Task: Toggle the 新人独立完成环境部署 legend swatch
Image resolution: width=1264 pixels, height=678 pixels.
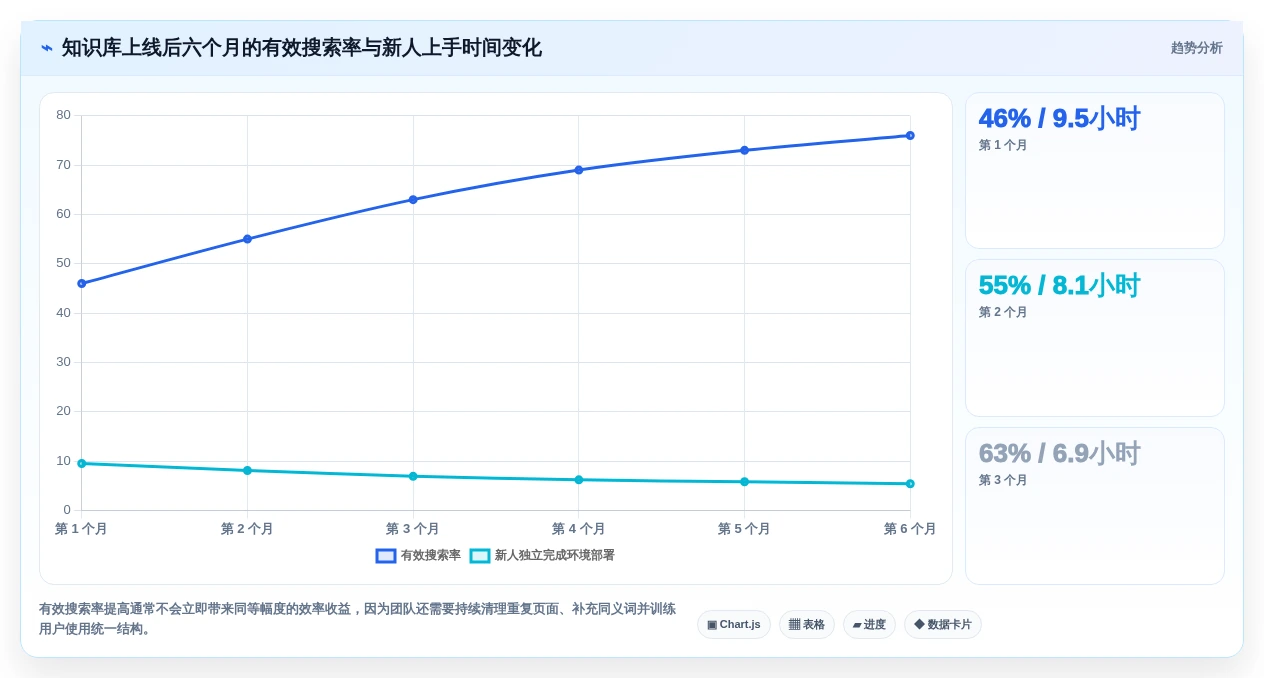Action: click(x=480, y=556)
